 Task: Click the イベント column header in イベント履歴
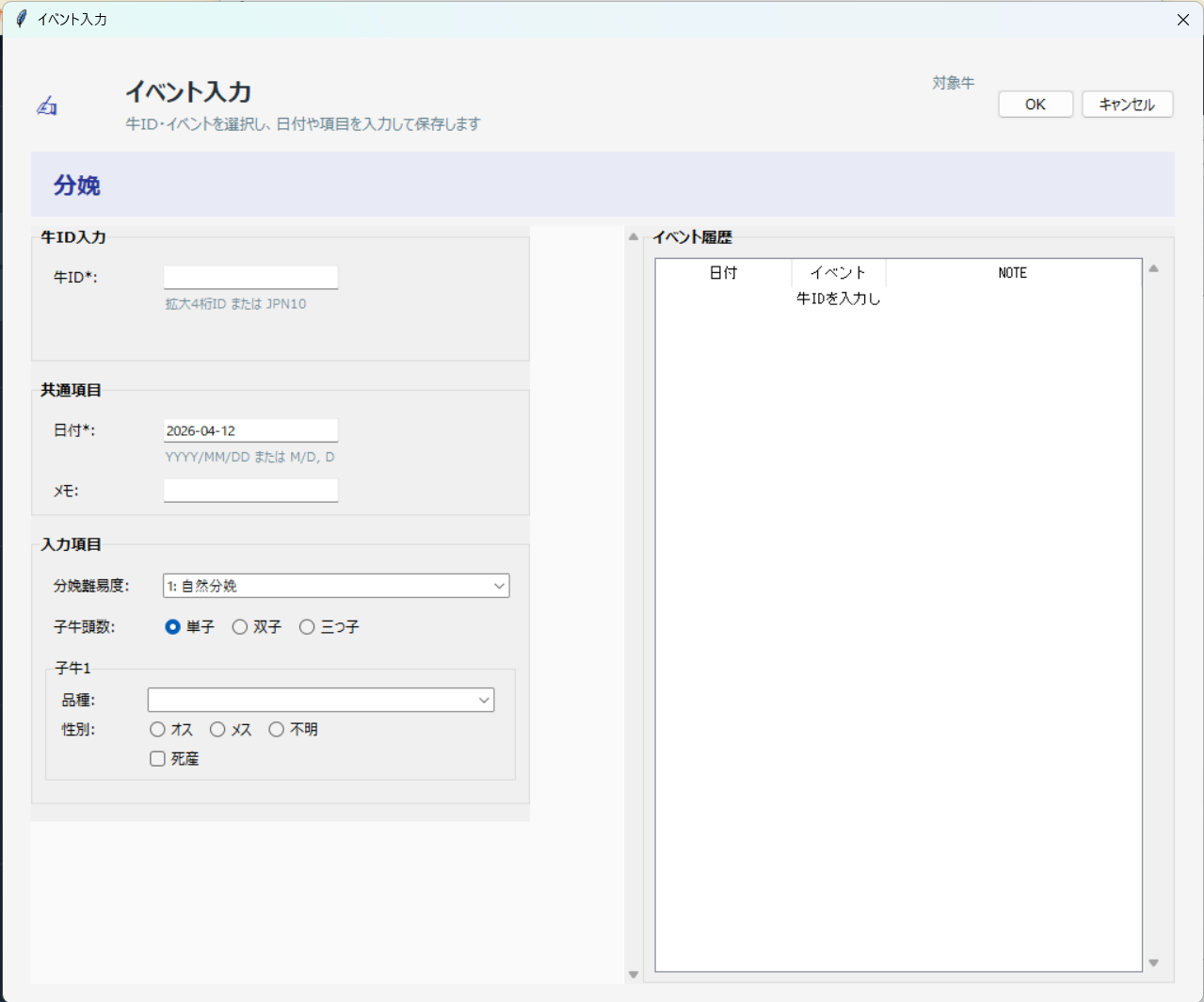(x=838, y=273)
